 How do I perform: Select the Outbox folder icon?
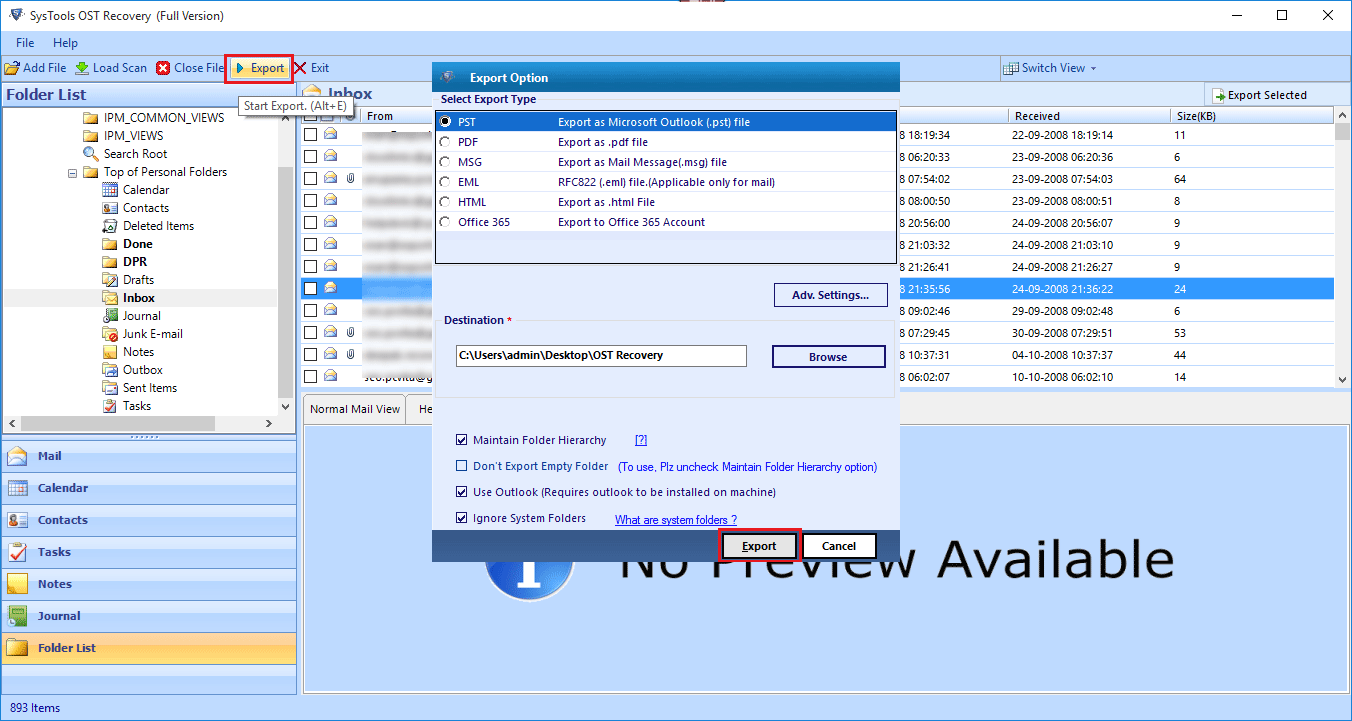(110, 370)
